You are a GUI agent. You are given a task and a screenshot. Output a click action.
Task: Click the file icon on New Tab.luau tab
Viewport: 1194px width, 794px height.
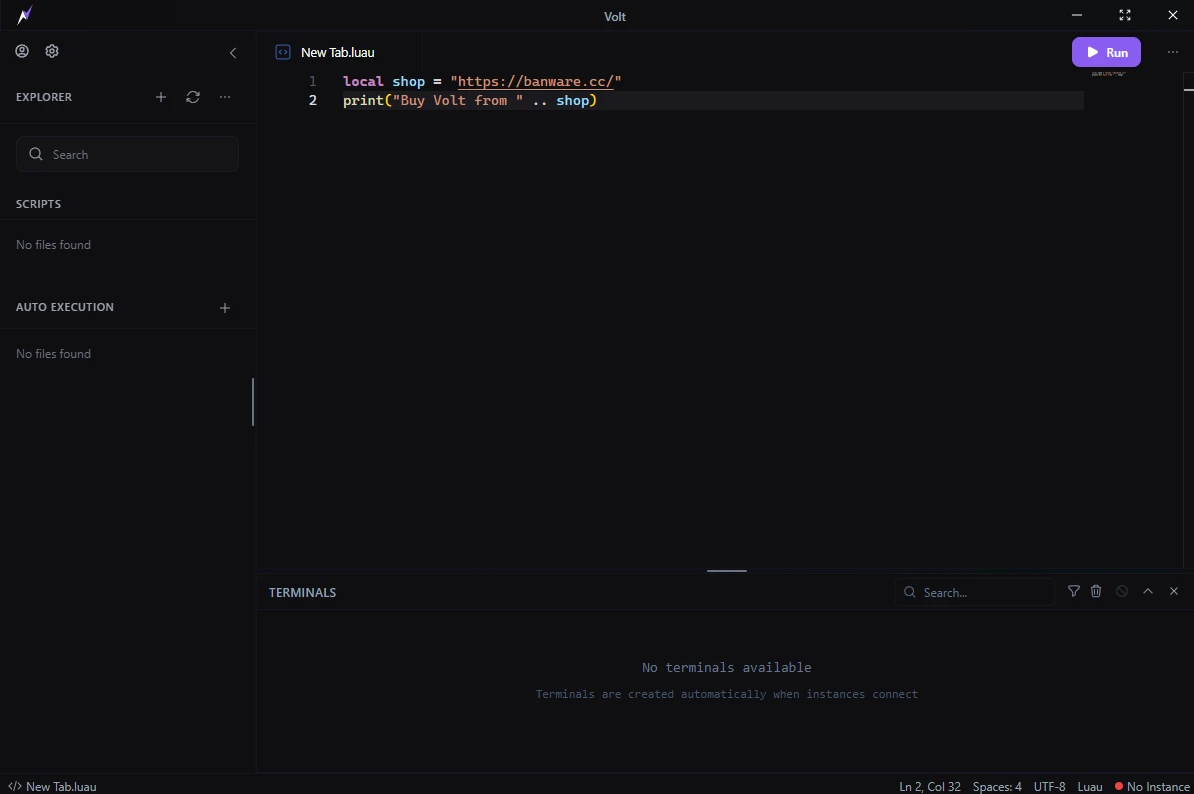pyautogui.click(x=283, y=52)
